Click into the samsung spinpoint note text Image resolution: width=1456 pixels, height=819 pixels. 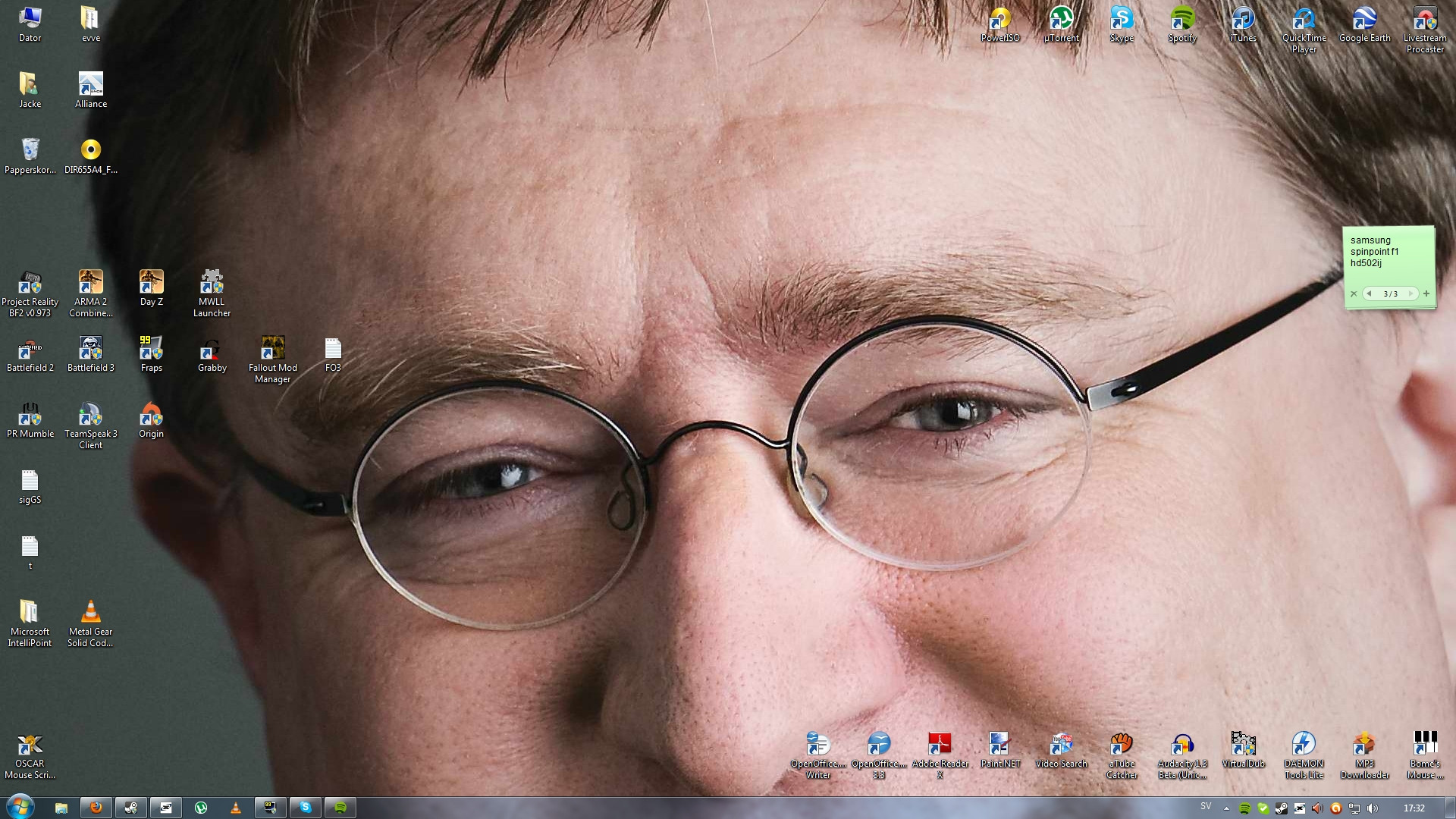click(1374, 252)
